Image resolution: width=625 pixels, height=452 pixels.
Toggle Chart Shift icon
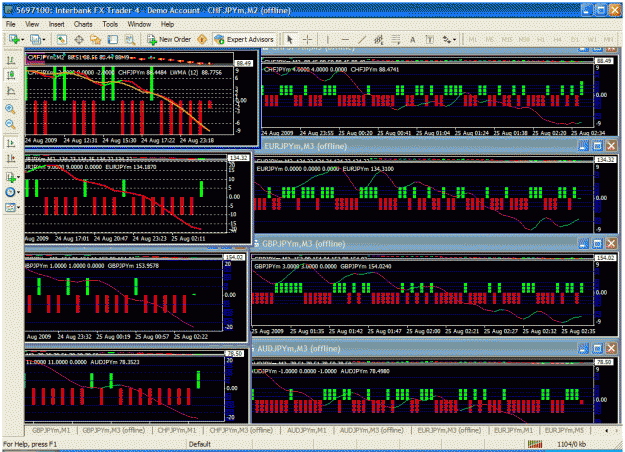pyautogui.click(x=11, y=159)
